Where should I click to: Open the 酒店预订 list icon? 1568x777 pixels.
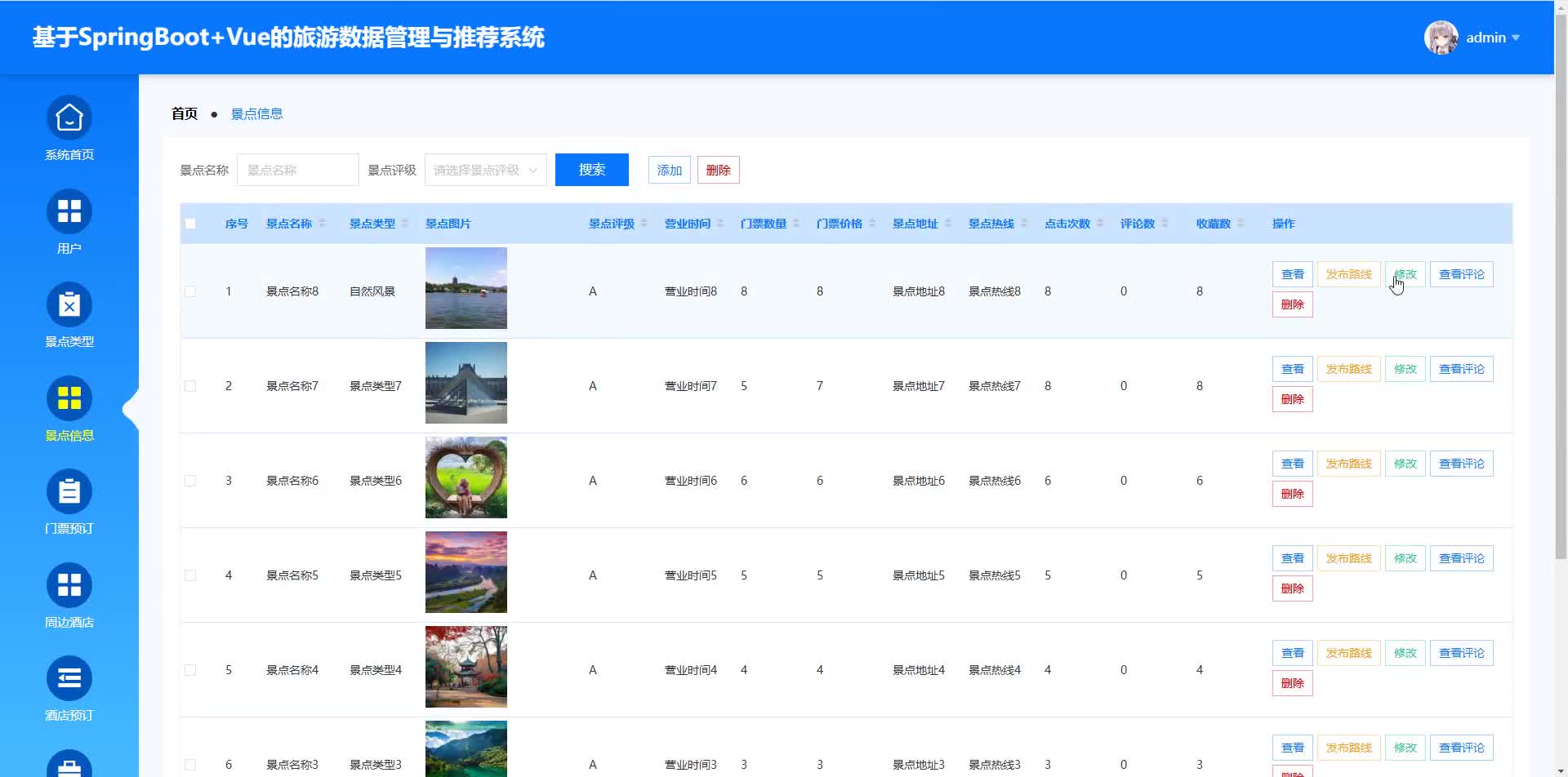click(x=69, y=679)
